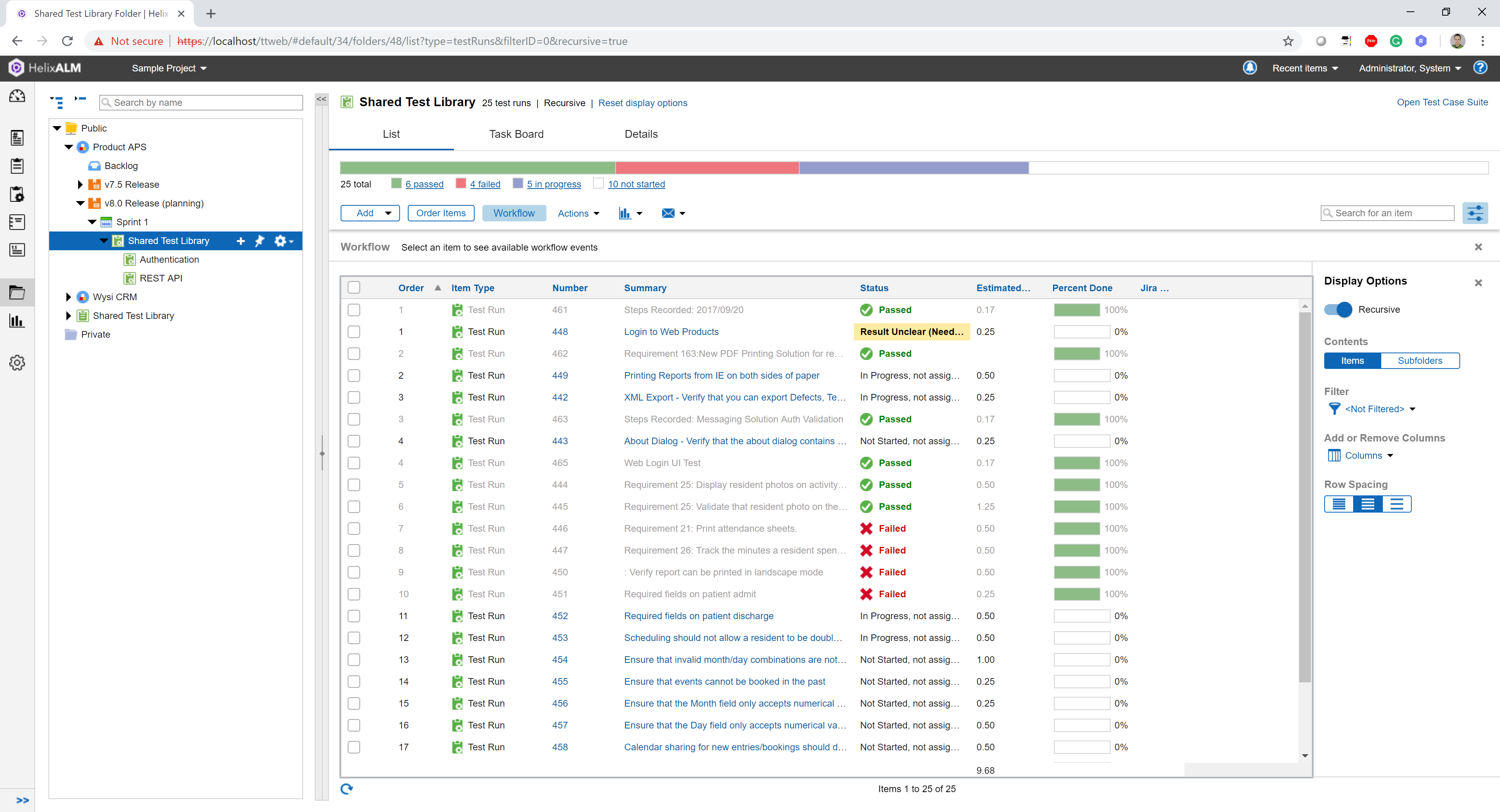The image size is (1500, 812).
Task: Switch to the Task Board tab
Action: (x=516, y=134)
